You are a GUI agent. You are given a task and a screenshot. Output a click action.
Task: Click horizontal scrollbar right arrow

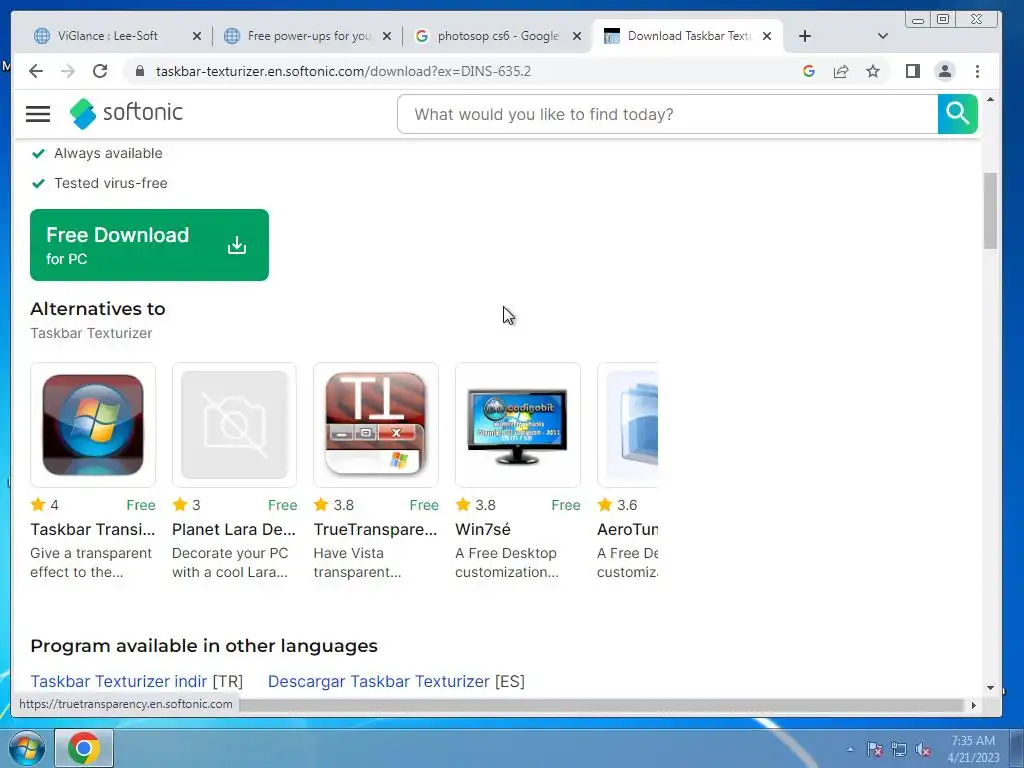[x=974, y=705]
